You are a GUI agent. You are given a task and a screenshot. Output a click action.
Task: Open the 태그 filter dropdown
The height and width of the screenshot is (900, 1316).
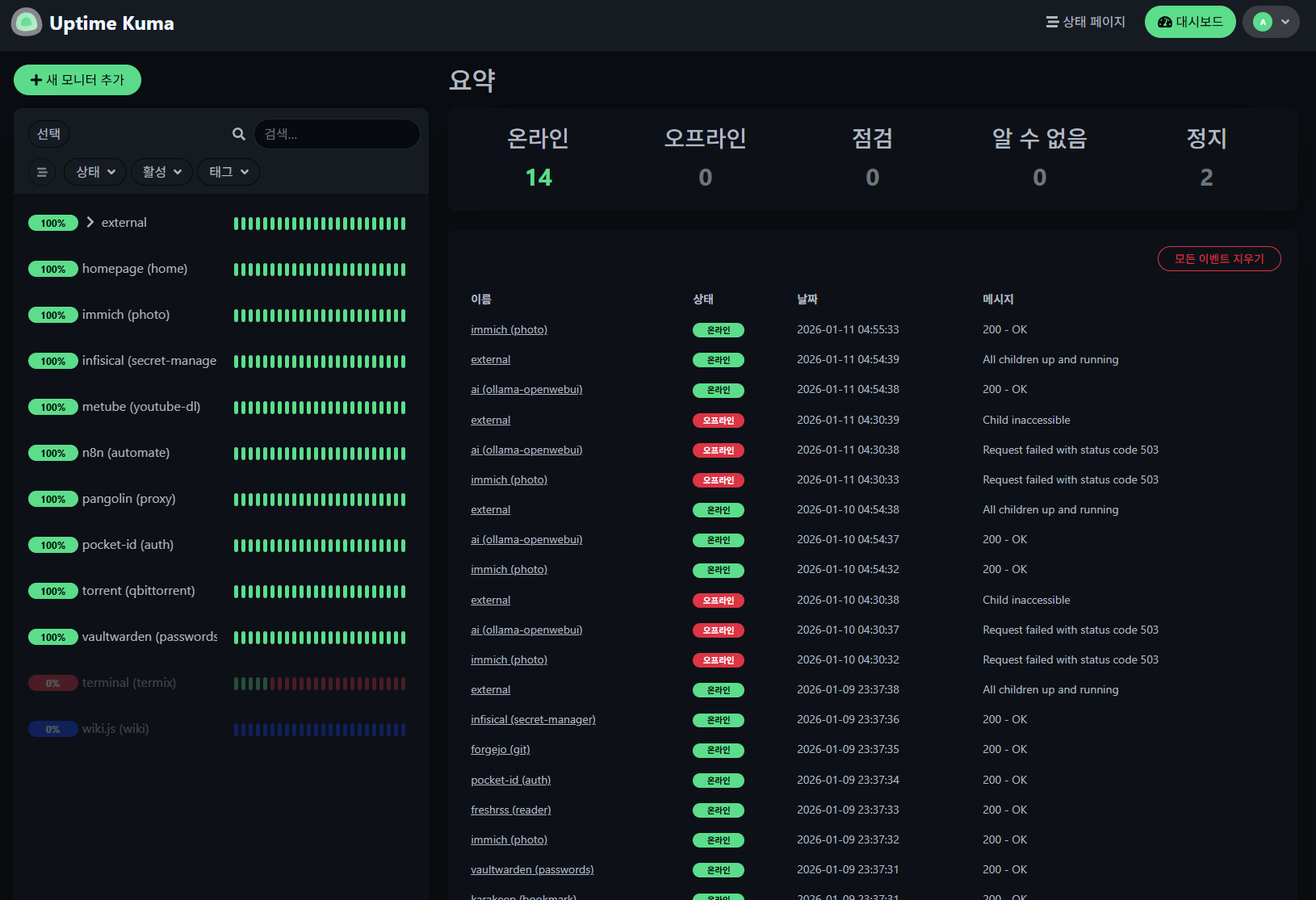(228, 172)
